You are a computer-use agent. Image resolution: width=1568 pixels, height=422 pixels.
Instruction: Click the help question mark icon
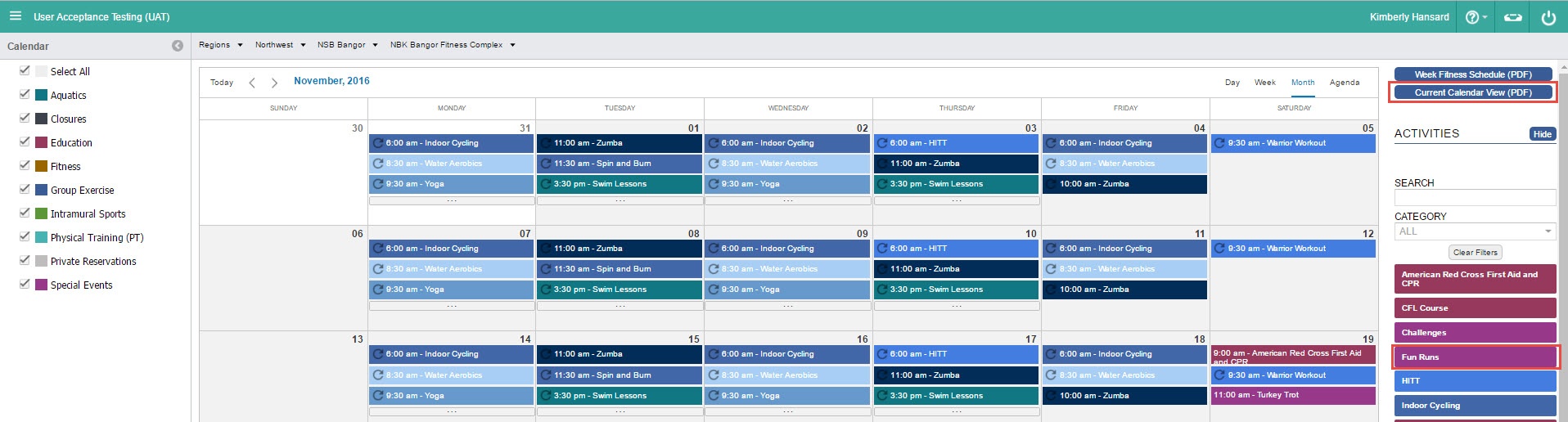1472,17
